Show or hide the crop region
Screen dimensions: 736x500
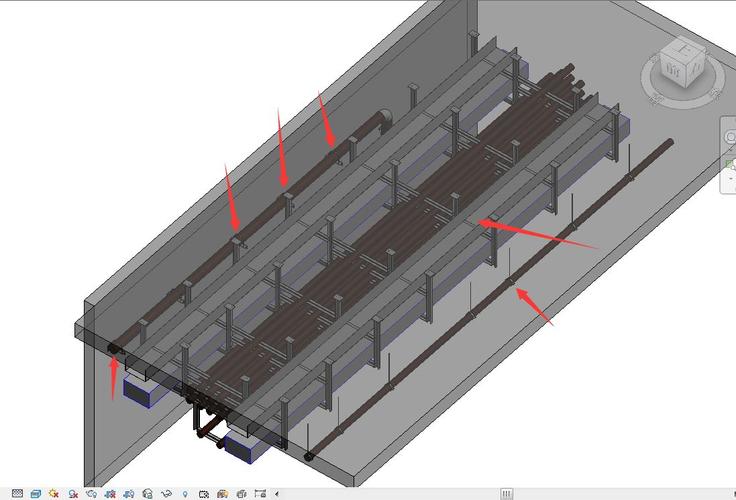129,493
